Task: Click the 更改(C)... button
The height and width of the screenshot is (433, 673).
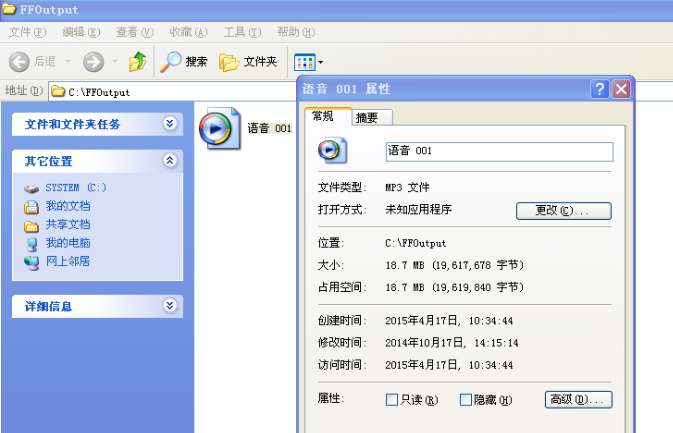Action: pyautogui.click(x=563, y=210)
